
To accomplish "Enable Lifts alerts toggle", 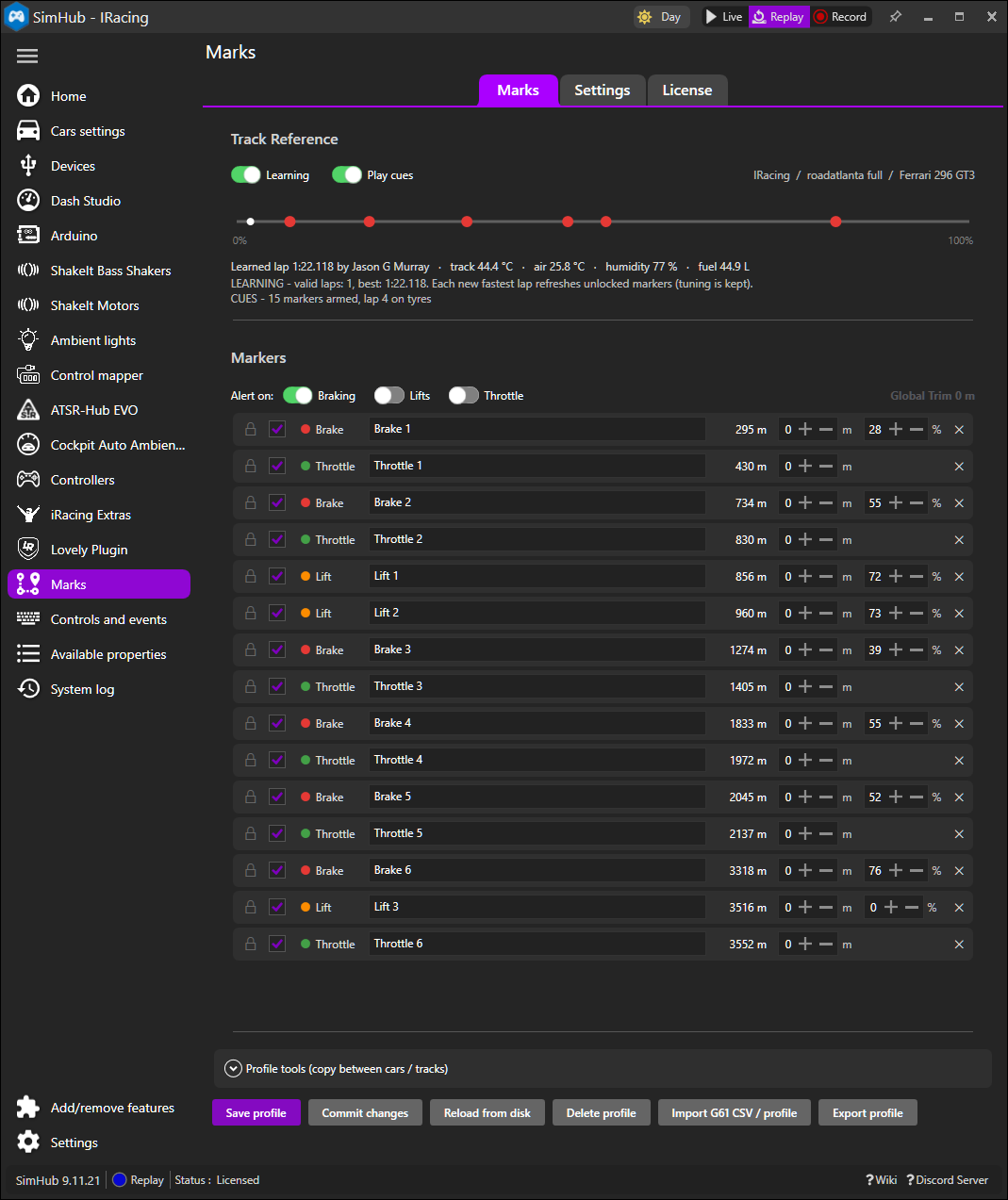I will [389, 396].
